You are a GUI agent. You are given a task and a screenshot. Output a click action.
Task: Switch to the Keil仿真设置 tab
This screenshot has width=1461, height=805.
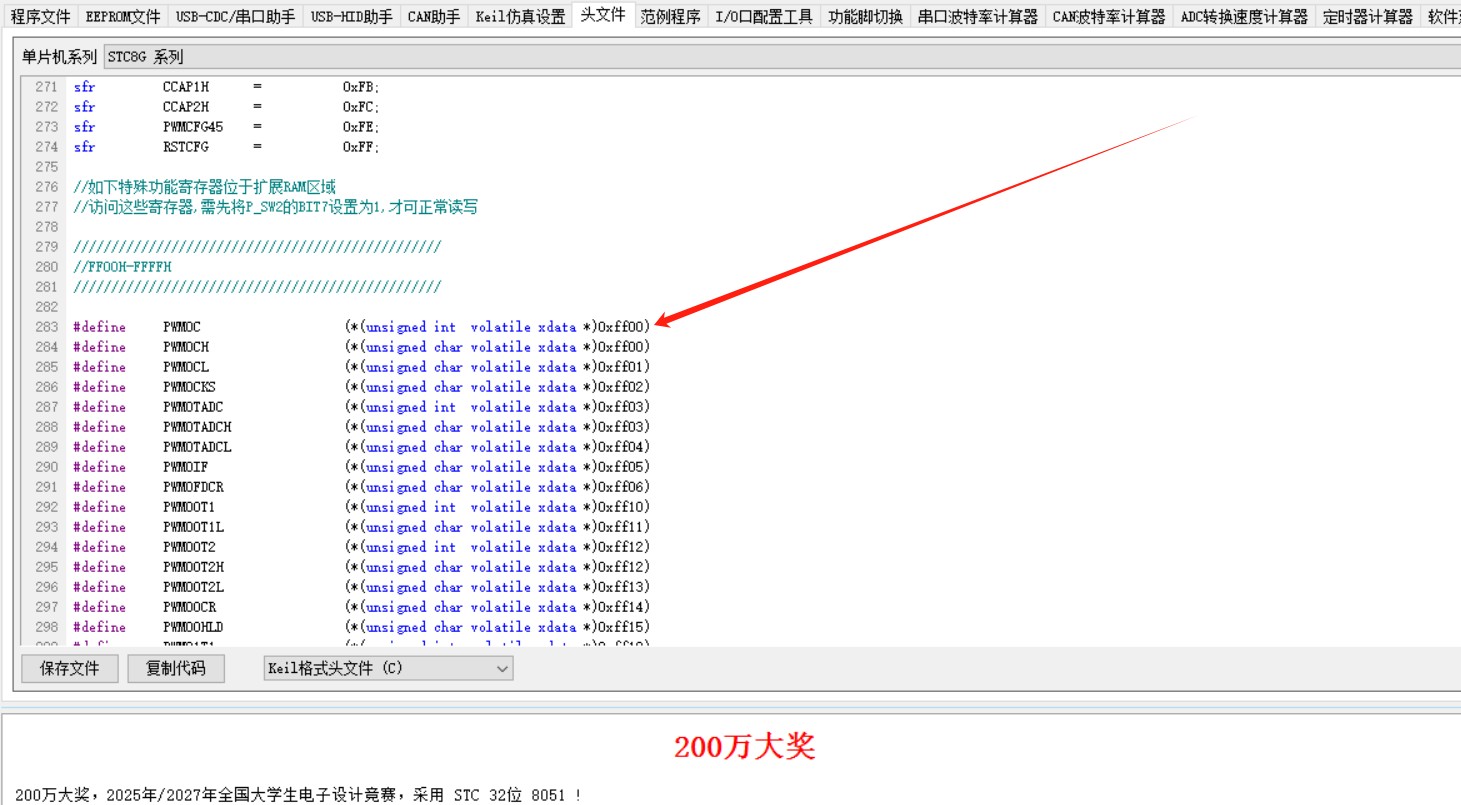520,17
